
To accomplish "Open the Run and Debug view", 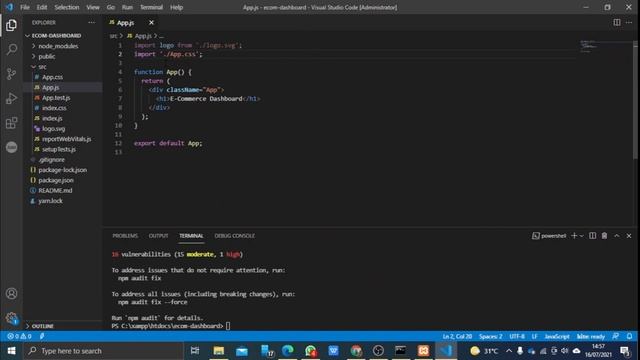I will tap(11, 98).
